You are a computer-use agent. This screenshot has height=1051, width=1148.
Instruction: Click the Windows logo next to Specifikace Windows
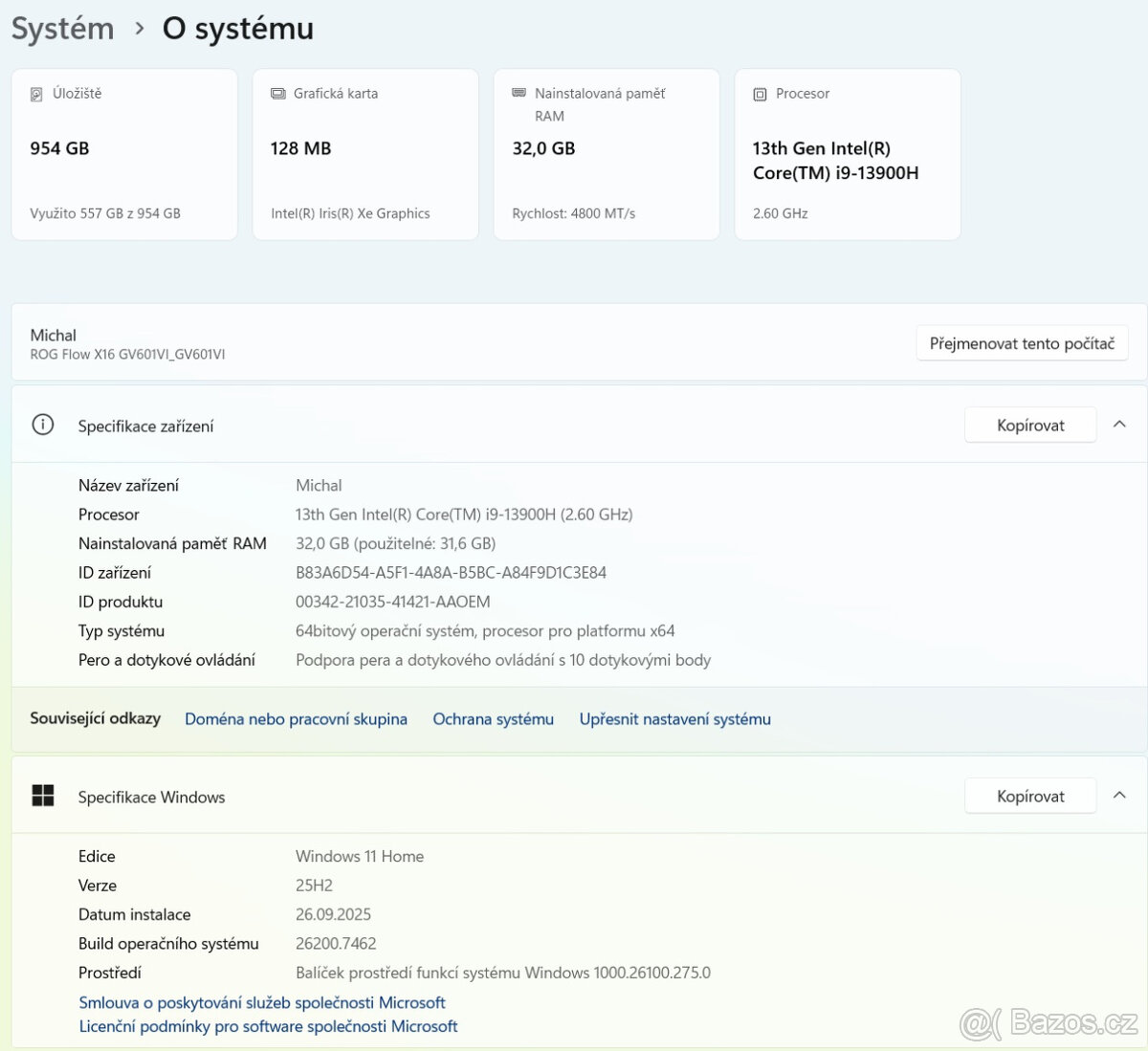click(x=43, y=796)
